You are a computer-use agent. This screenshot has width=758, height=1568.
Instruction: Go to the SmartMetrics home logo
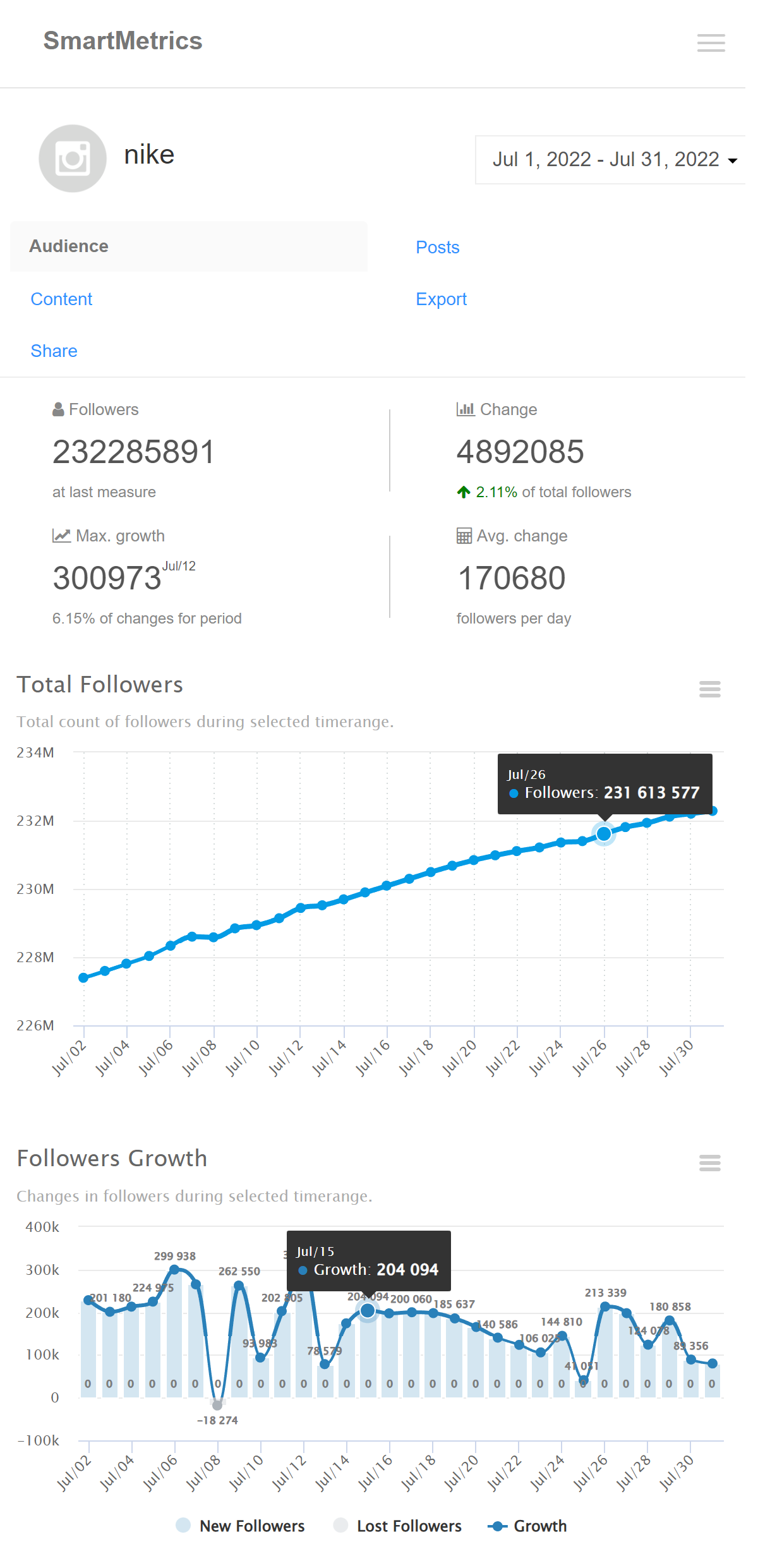coord(123,41)
